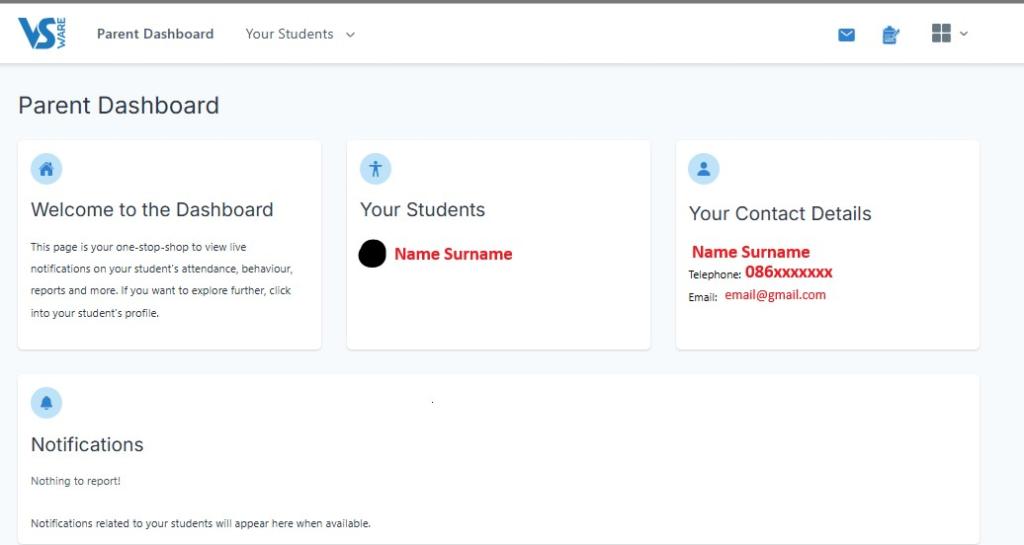Screen dimensions: 1024x545
Task: Click the Notifications heading
Action: [88, 444]
